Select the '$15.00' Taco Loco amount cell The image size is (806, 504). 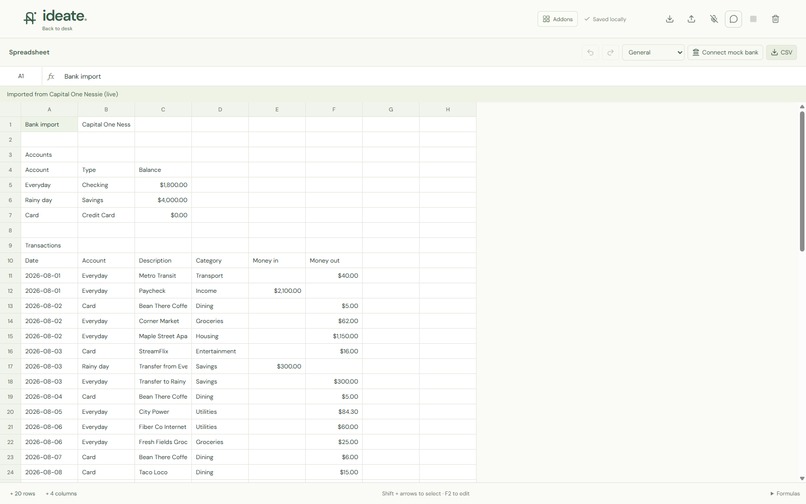click(x=334, y=473)
